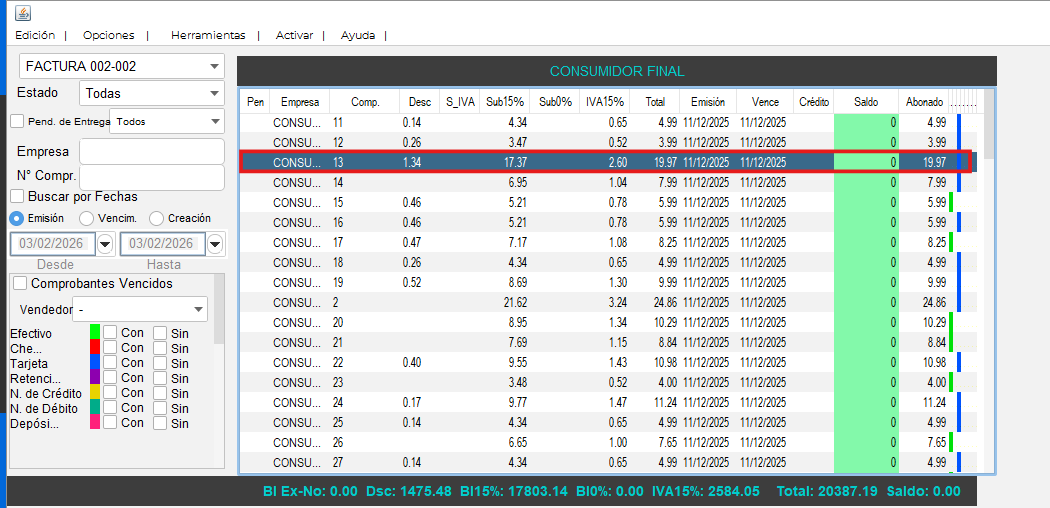Tick the Pend. de Entrega checkbox

17,121
